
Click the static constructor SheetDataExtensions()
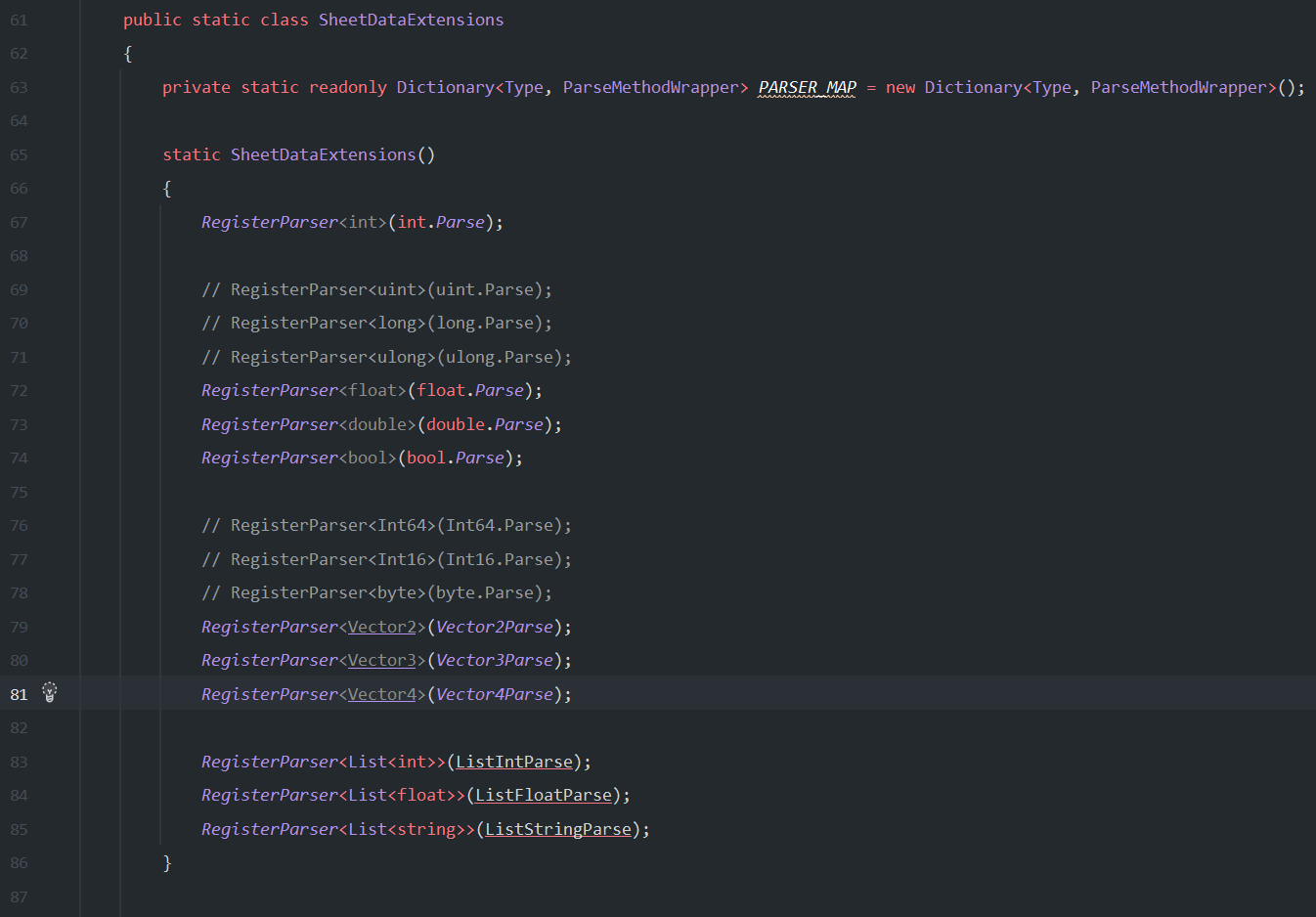click(x=332, y=154)
